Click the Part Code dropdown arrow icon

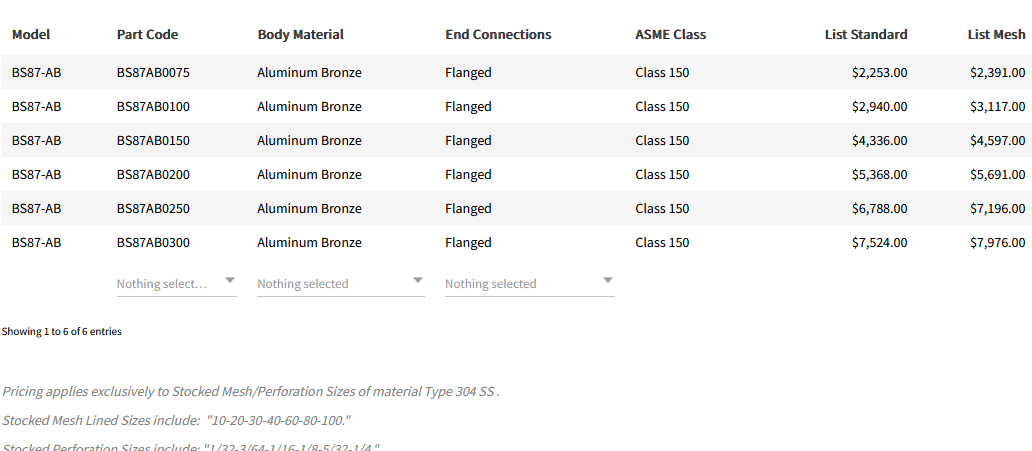(230, 281)
